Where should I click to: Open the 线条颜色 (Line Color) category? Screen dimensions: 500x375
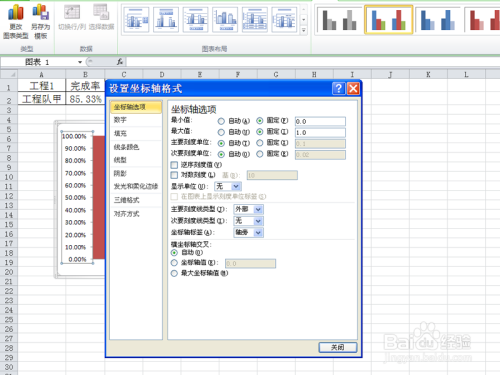click(136, 147)
